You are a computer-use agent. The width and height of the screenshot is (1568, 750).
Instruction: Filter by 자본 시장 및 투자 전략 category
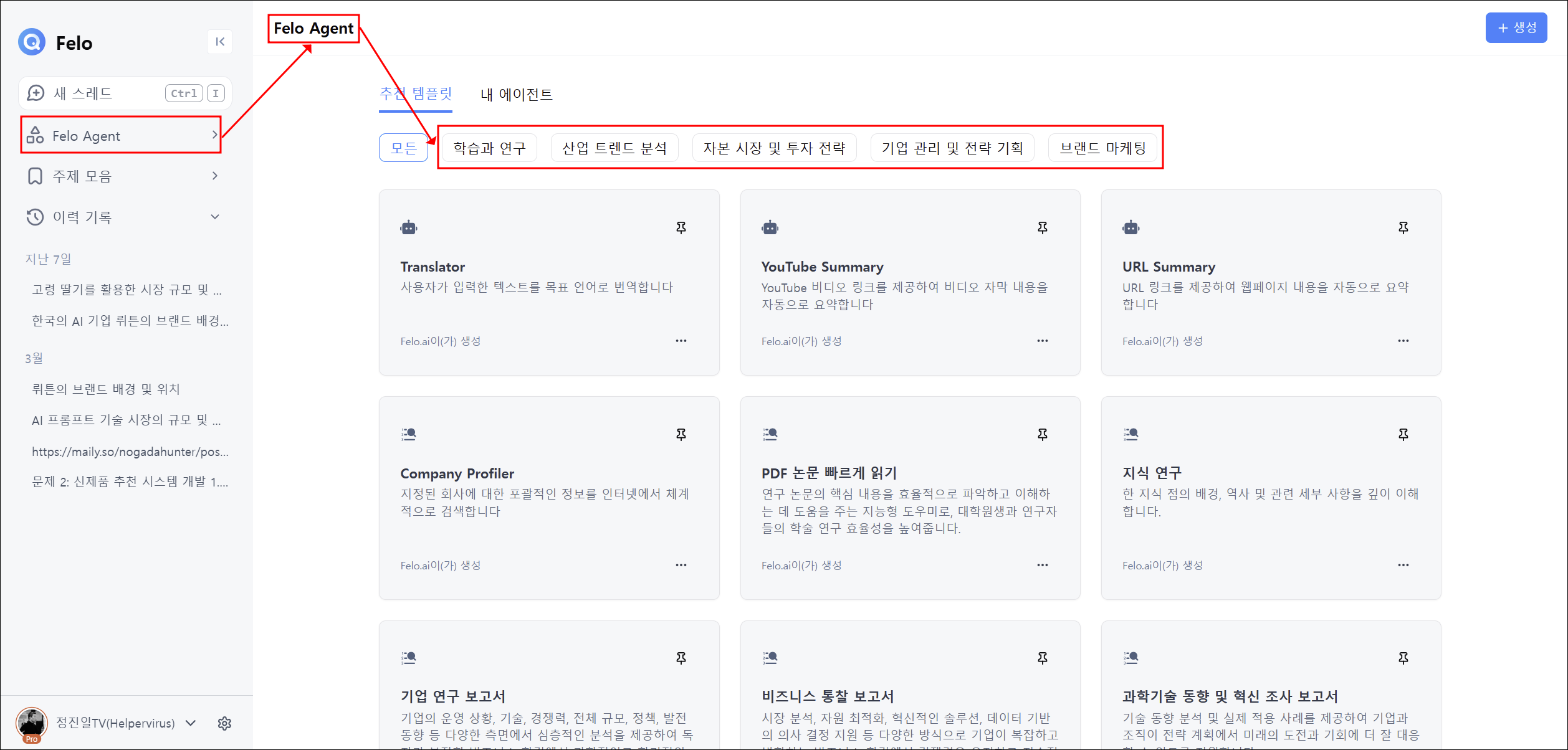click(775, 148)
